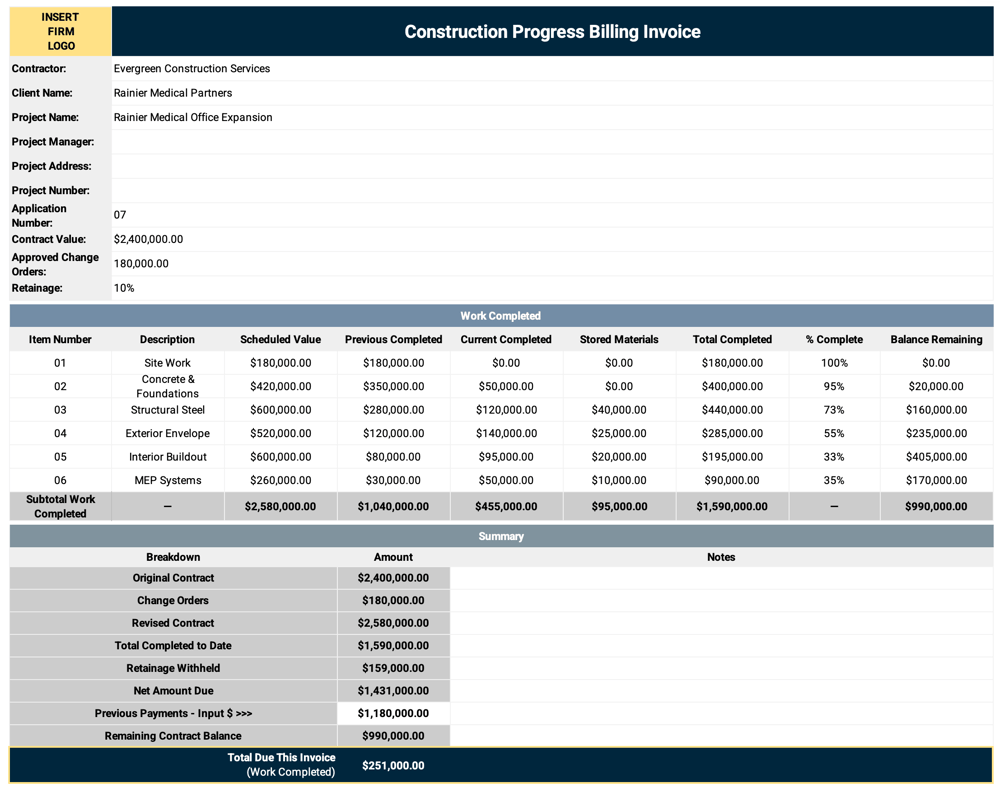Viewport: 1000px width, 792px height.
Task: Select subtotal stored materials $95,000.00
Action: [619, 506]
